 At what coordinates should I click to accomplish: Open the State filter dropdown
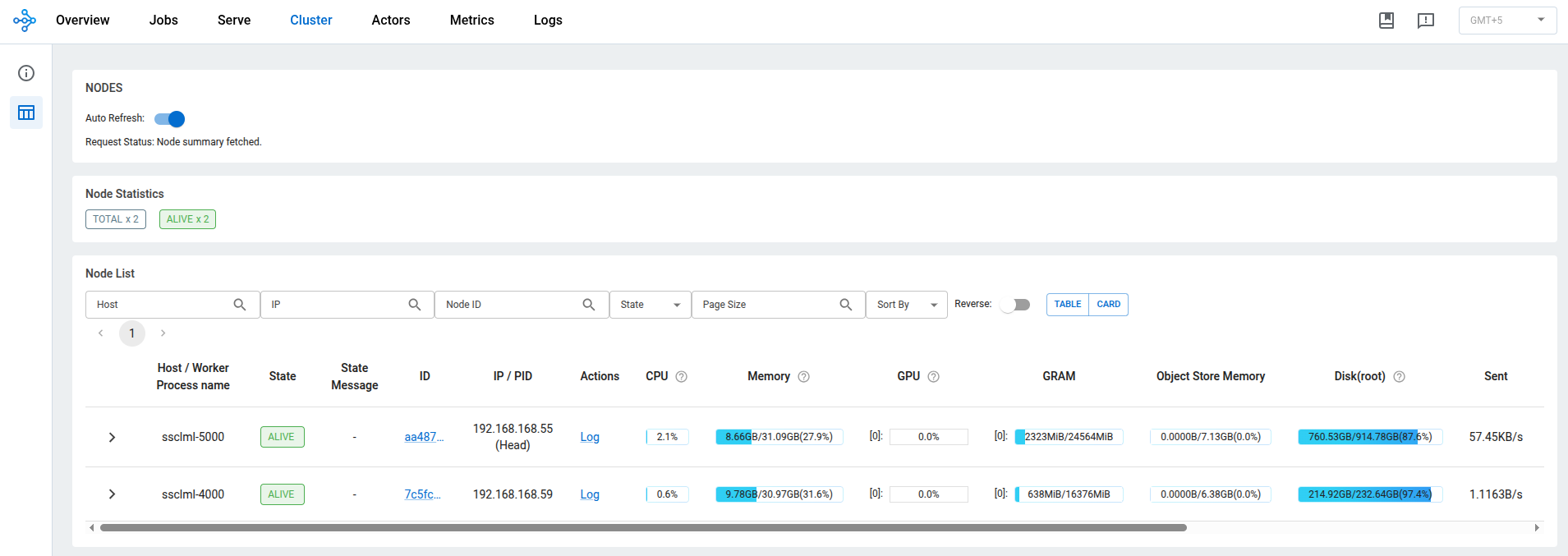(650, 305)
